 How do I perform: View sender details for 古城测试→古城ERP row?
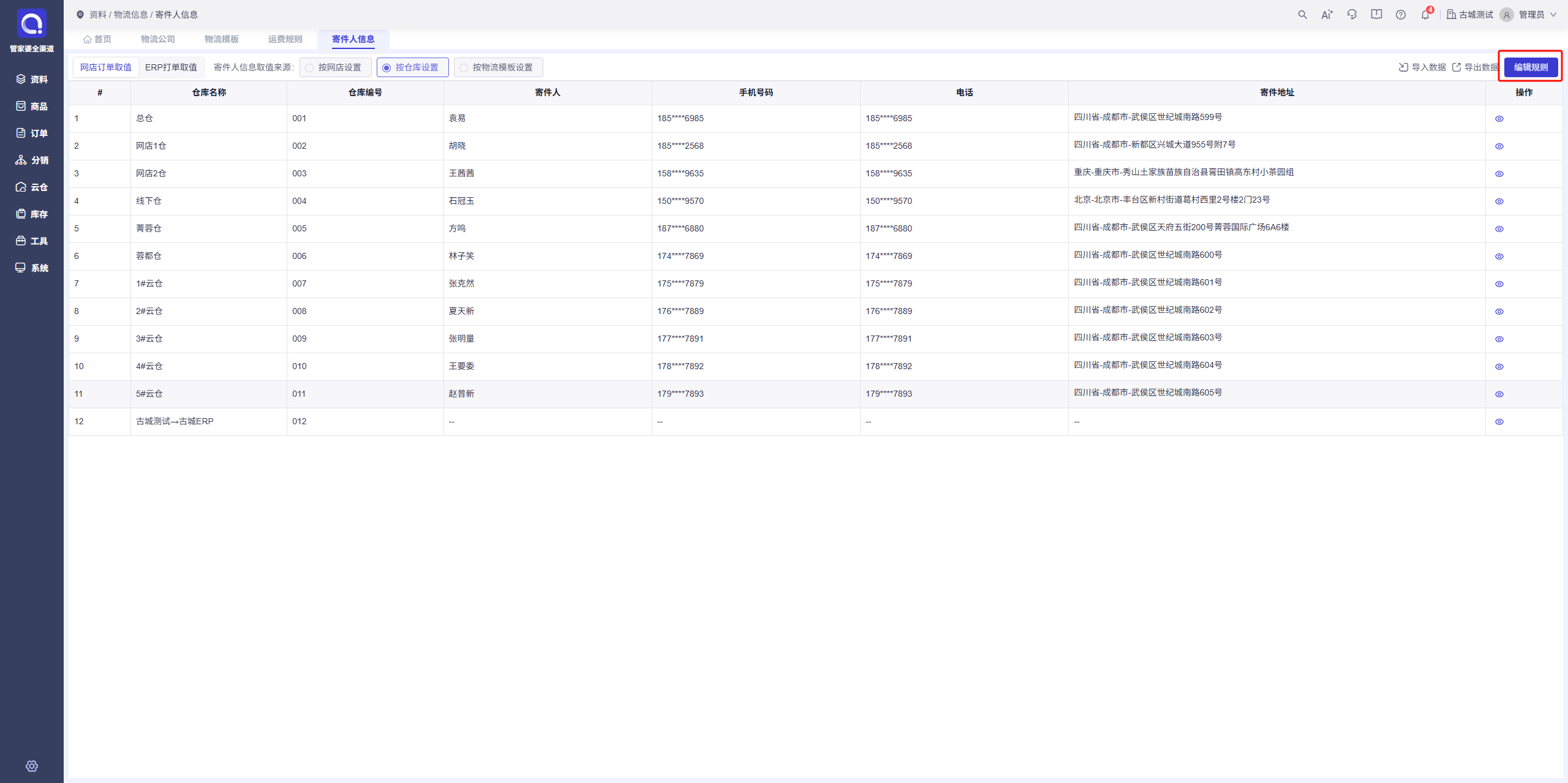point(1499,422)
